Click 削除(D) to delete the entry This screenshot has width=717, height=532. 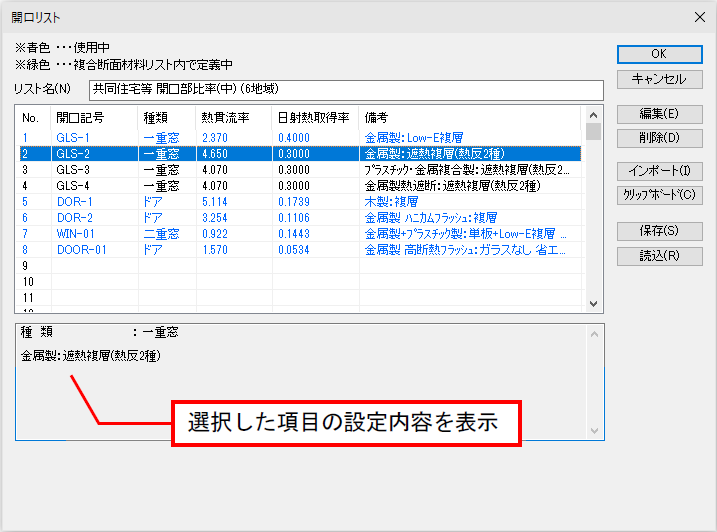click(659, 138)
